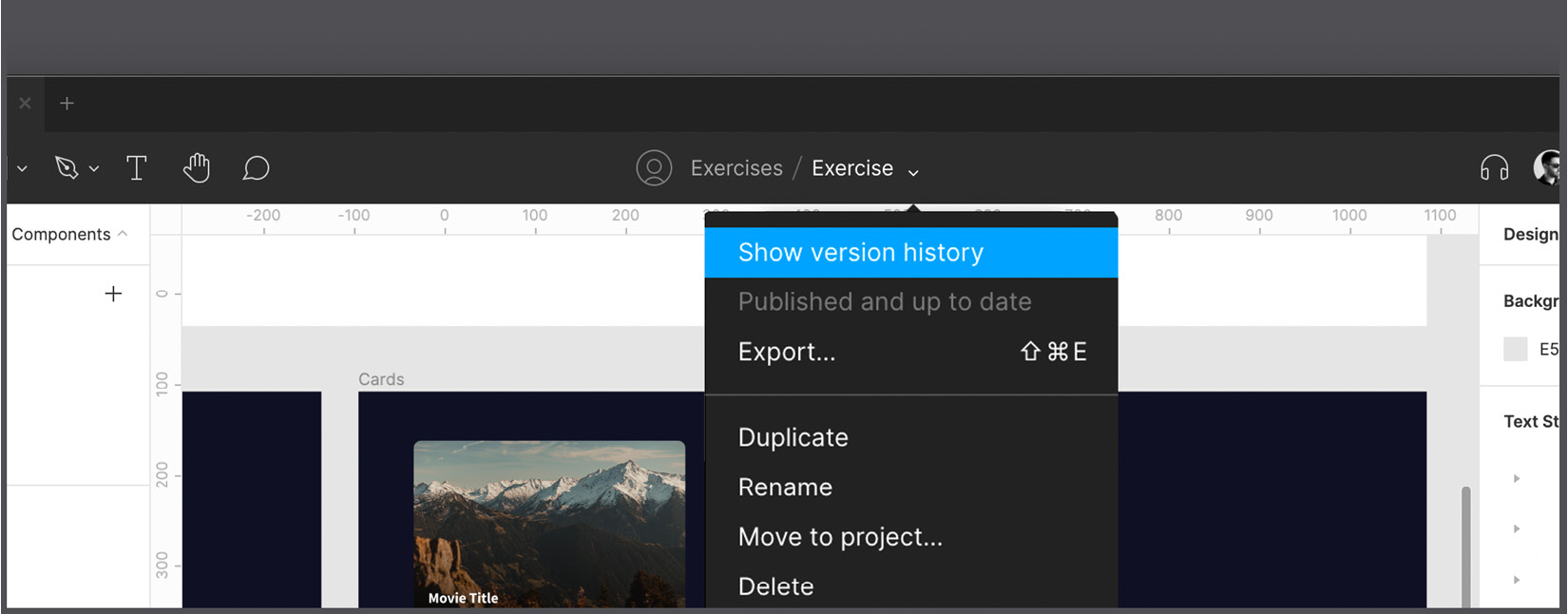This screenshot has height=614, width=1568.
Task: Select the Hand tool
Action: [x=197, y=167]
